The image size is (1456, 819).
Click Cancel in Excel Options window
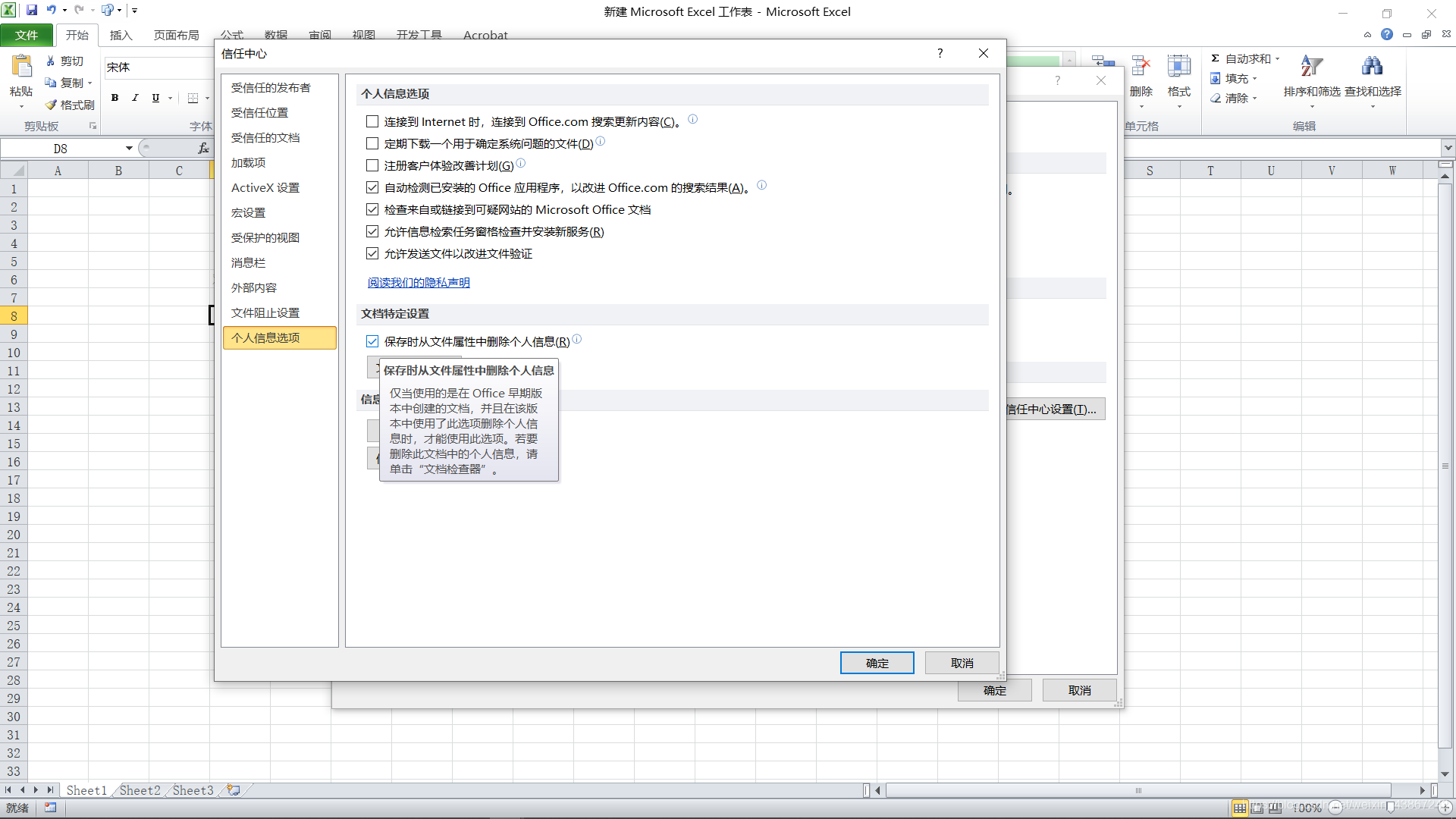(x=1079, y=690)
